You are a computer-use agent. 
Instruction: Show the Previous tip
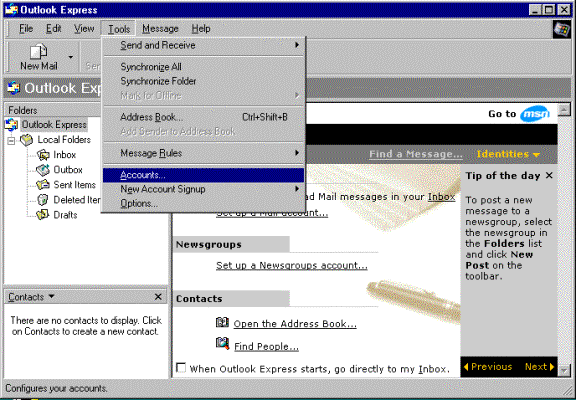488,367
